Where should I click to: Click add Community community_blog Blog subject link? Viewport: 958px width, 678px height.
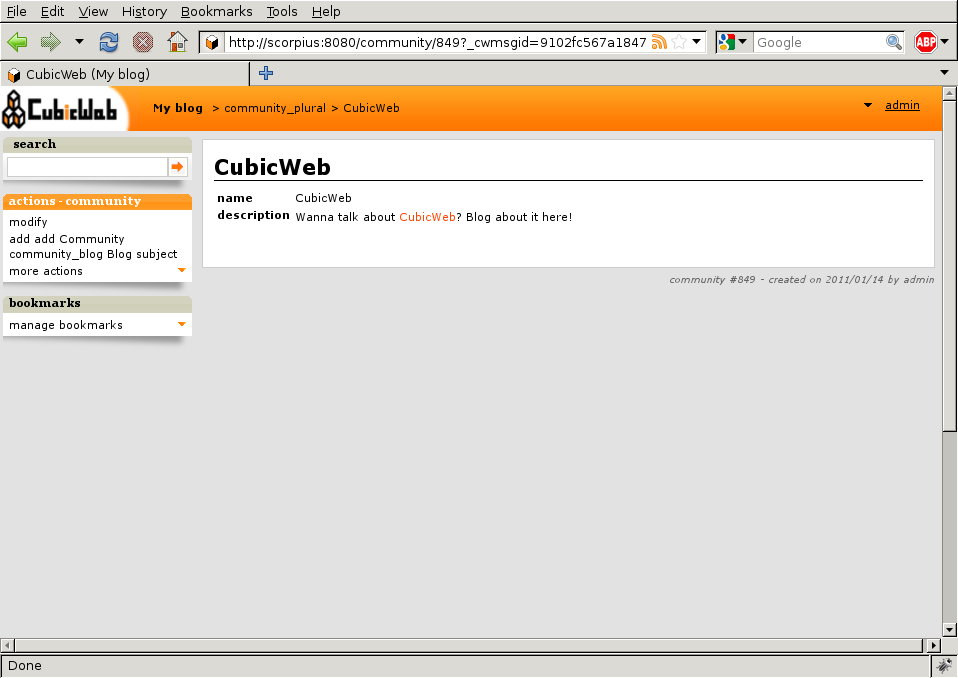click(93, 246)
